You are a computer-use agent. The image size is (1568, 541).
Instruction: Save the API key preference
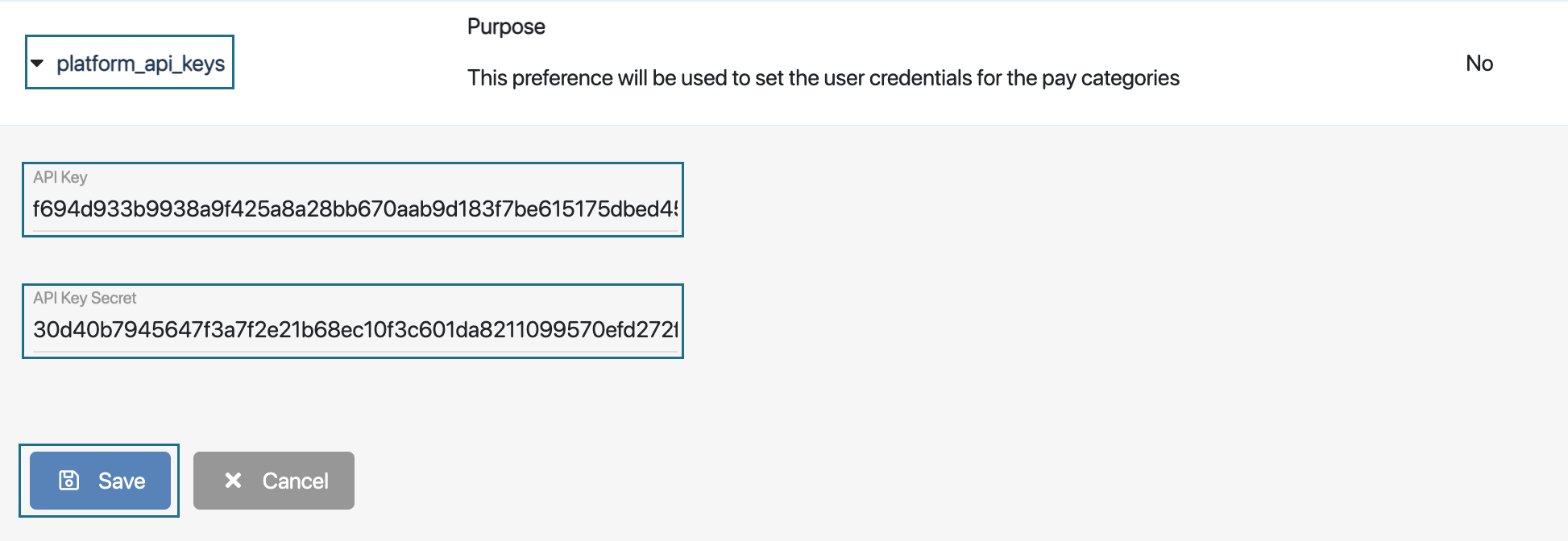100,481
